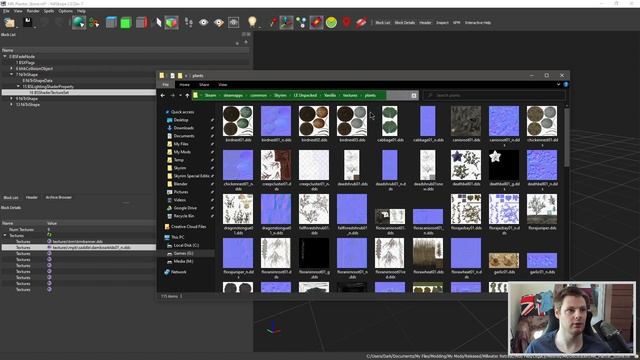Open Skyrim Special Edition in Quick access
This screenshot has height=360, width=640.
pos(191,176)
